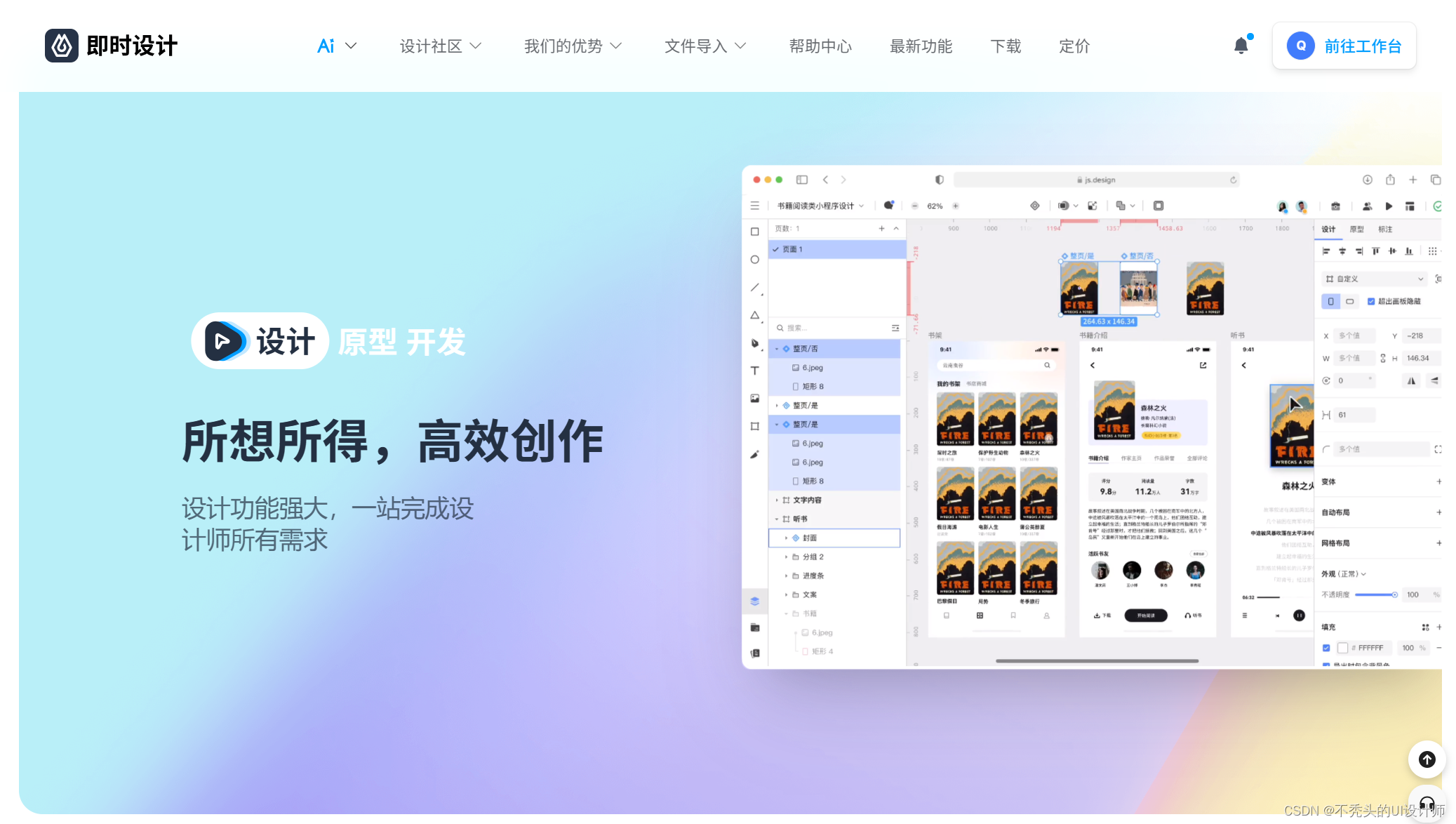
Task: Click the play preview icon in editor
Action: pos(1389,206)
